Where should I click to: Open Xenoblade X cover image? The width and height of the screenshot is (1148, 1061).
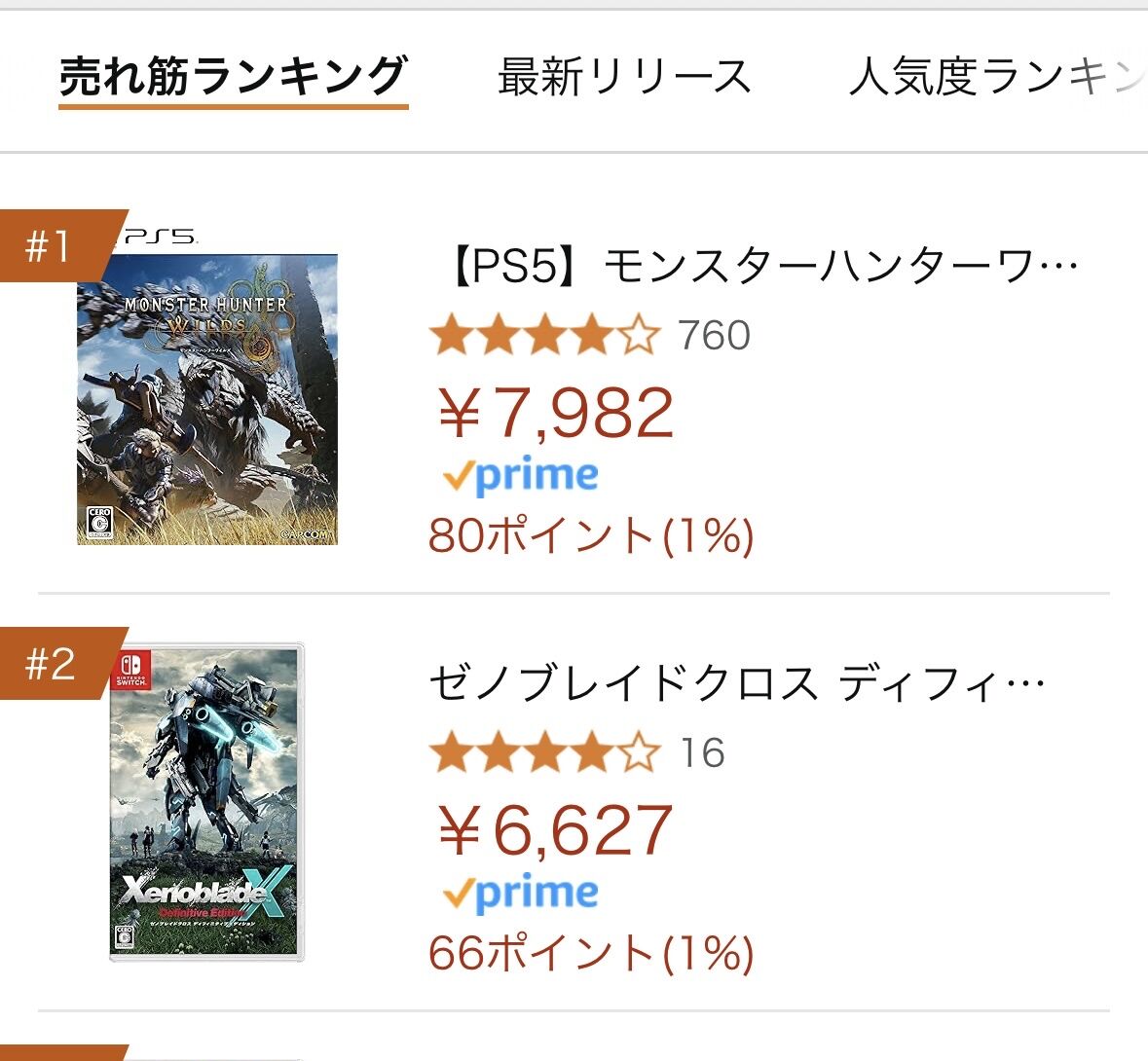click(x=206, y=802)
